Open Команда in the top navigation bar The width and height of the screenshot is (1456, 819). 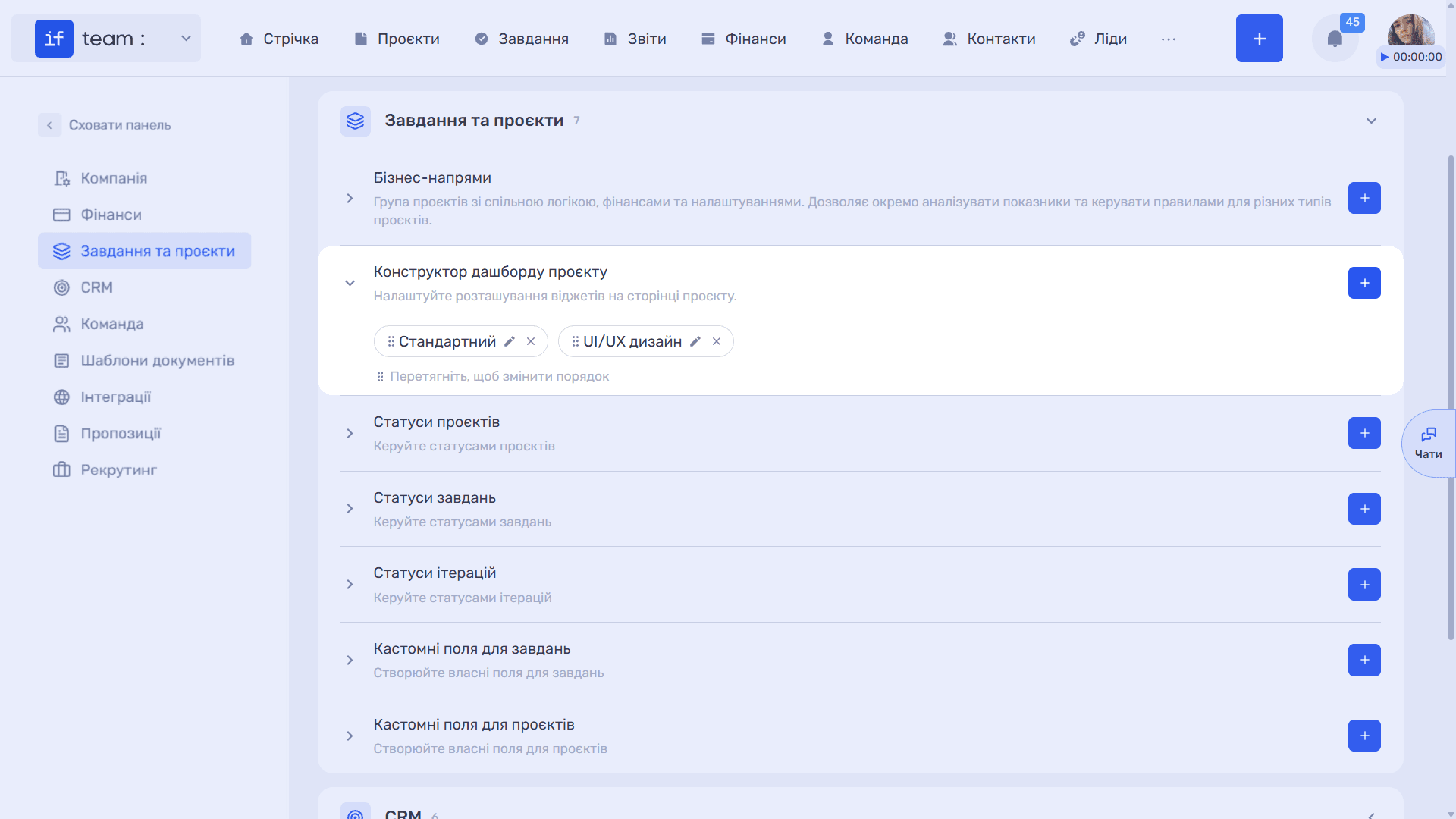(865, 38)
